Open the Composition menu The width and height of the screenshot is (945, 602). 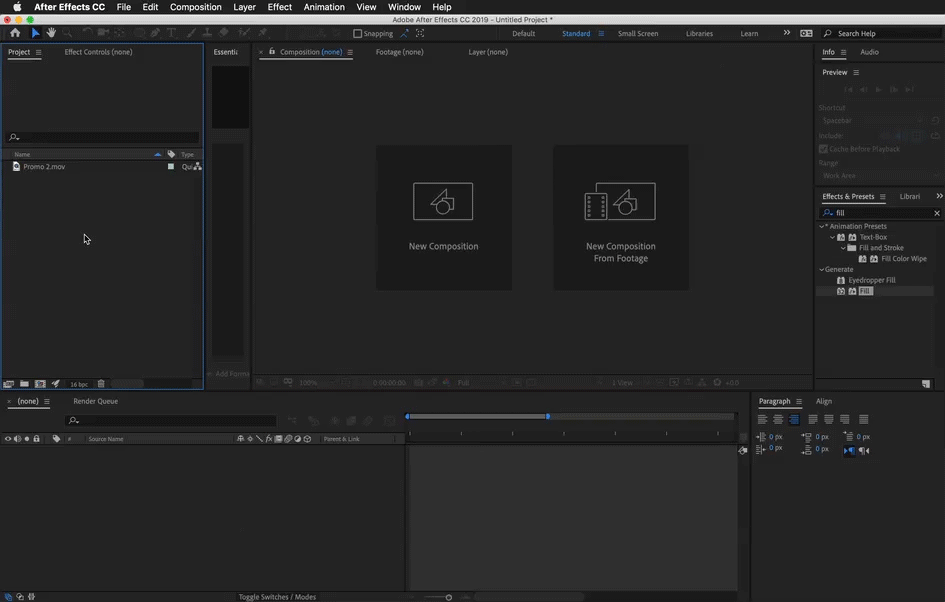coord(195,7)
